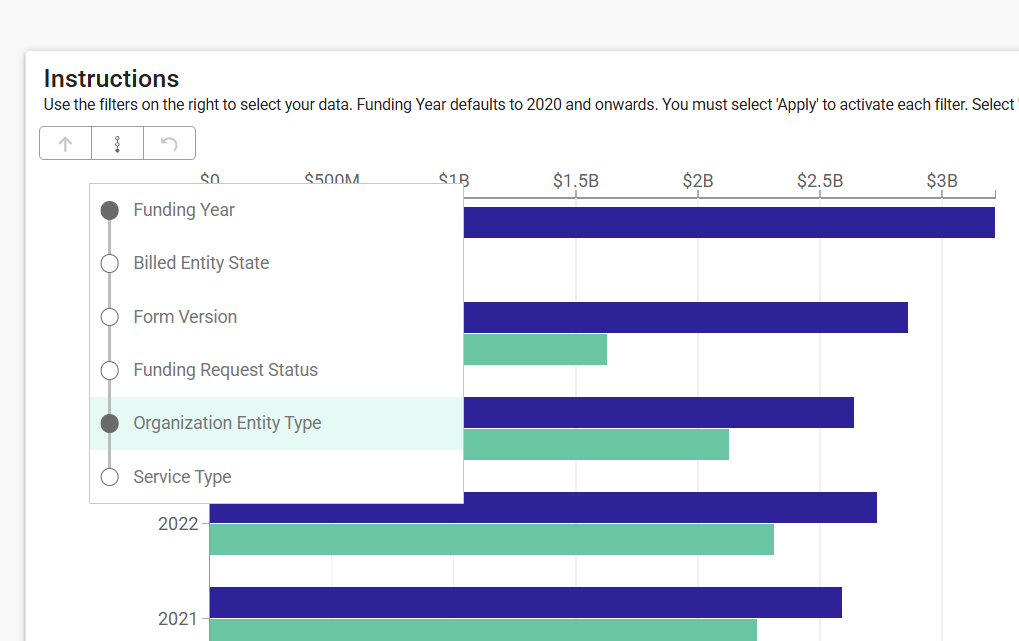Click the Billed Entity State text

[x=201, y=263]
